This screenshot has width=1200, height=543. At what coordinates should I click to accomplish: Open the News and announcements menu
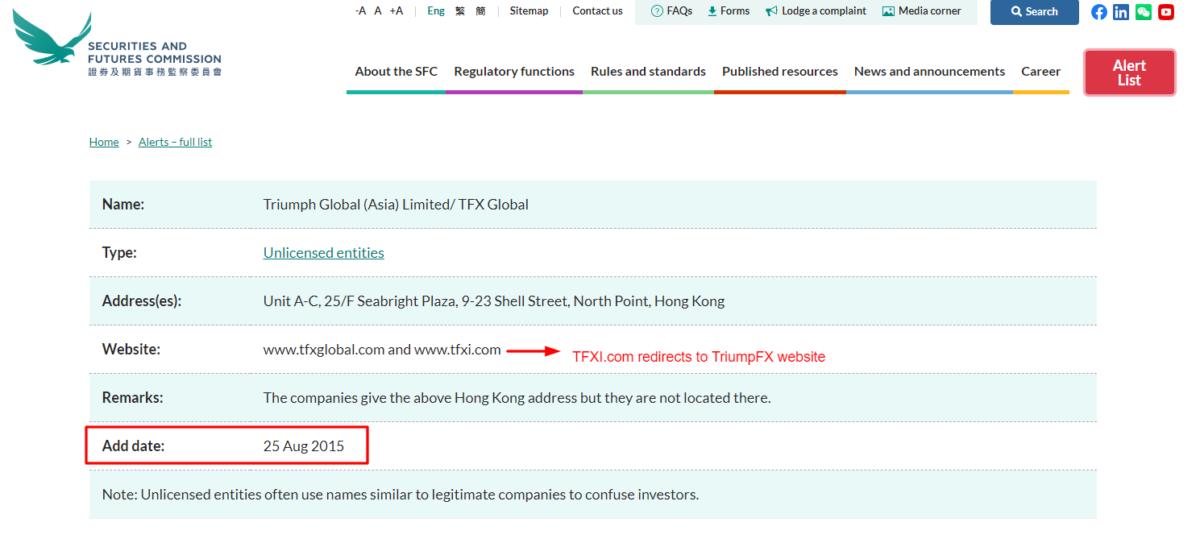[929, 72]
